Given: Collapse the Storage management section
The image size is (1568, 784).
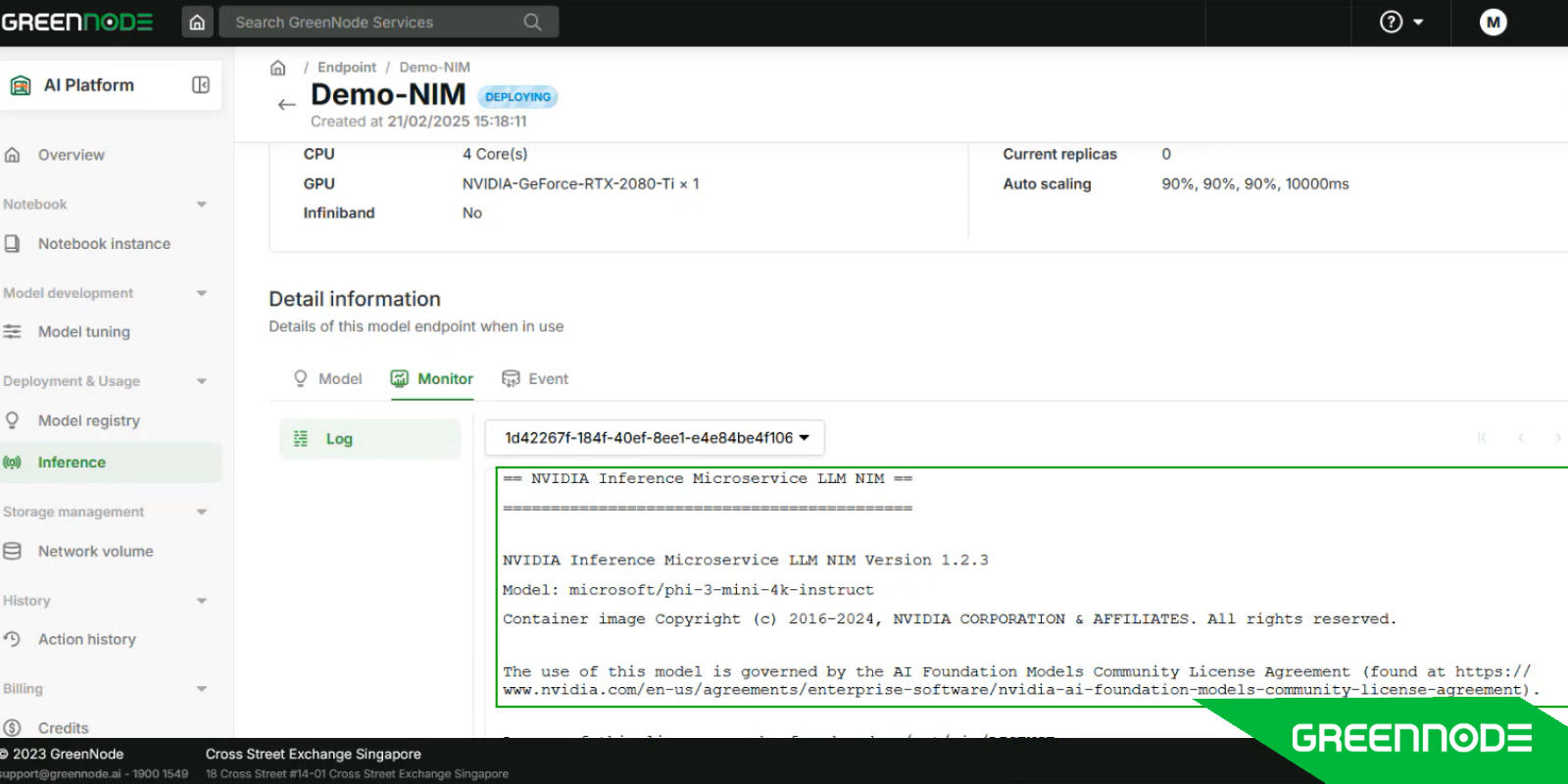Looking at the screenshot, I should (x=202, y=512).
